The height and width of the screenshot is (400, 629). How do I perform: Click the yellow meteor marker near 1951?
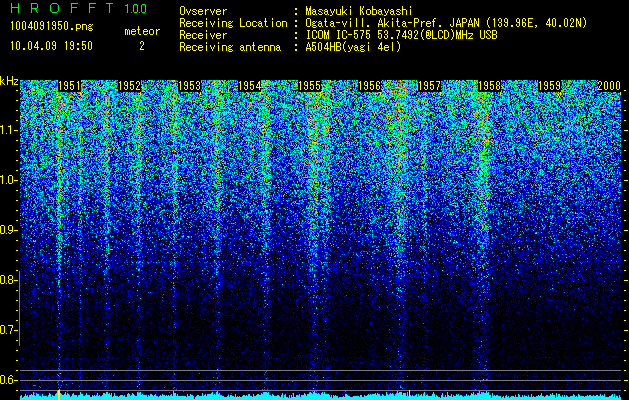point(59,394)
